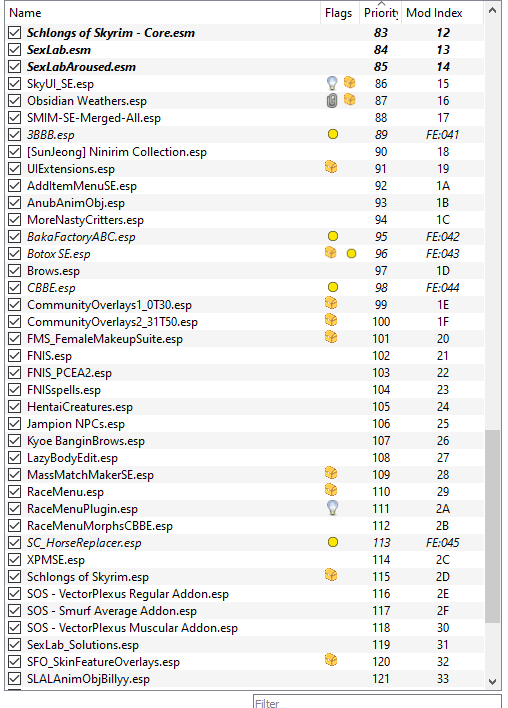Click the archive box flag on MassMatchMakerSE.esp
Image resolution: width=508 pixels, height=708 pixels.
click(331, 473)
